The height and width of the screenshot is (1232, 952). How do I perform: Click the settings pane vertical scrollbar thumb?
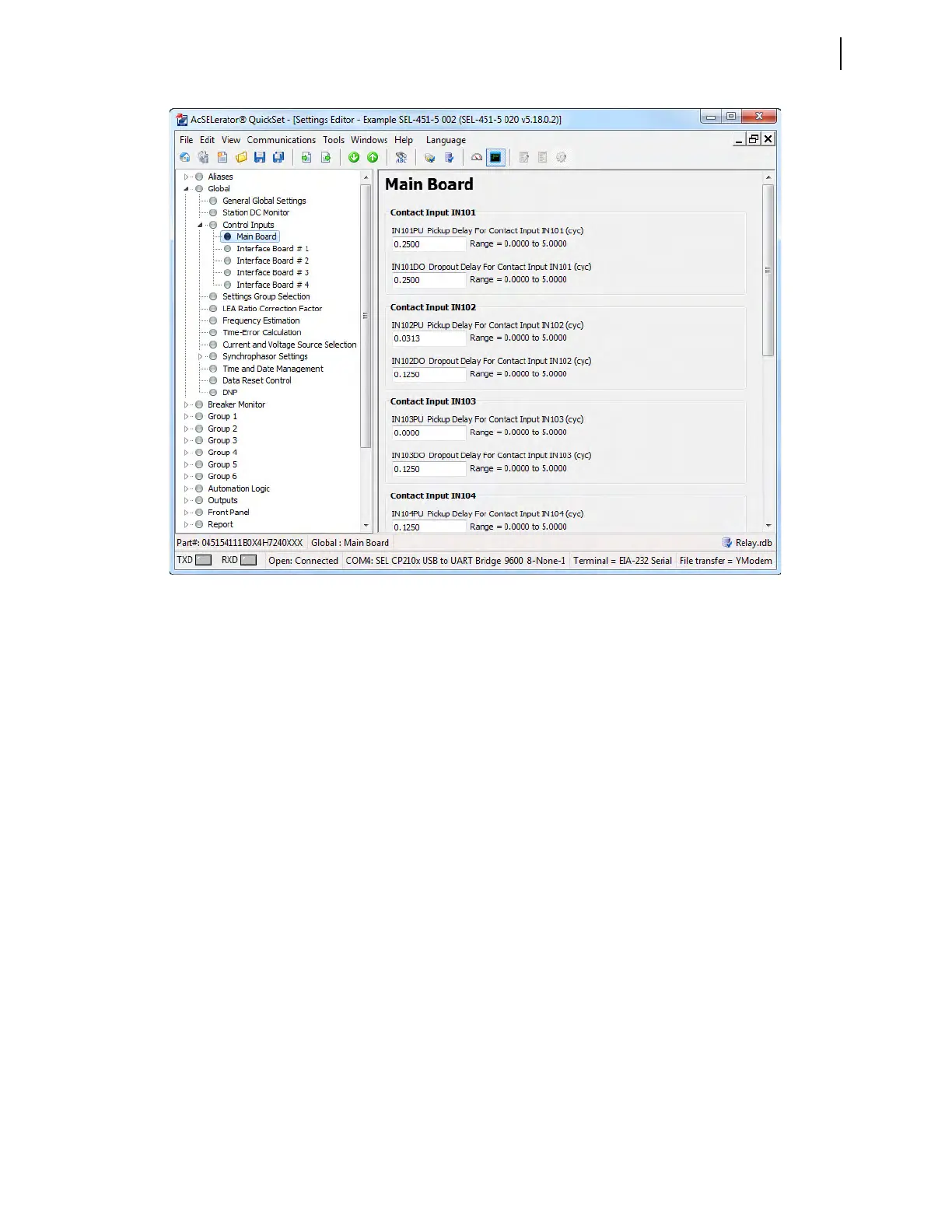pos(768,271)
